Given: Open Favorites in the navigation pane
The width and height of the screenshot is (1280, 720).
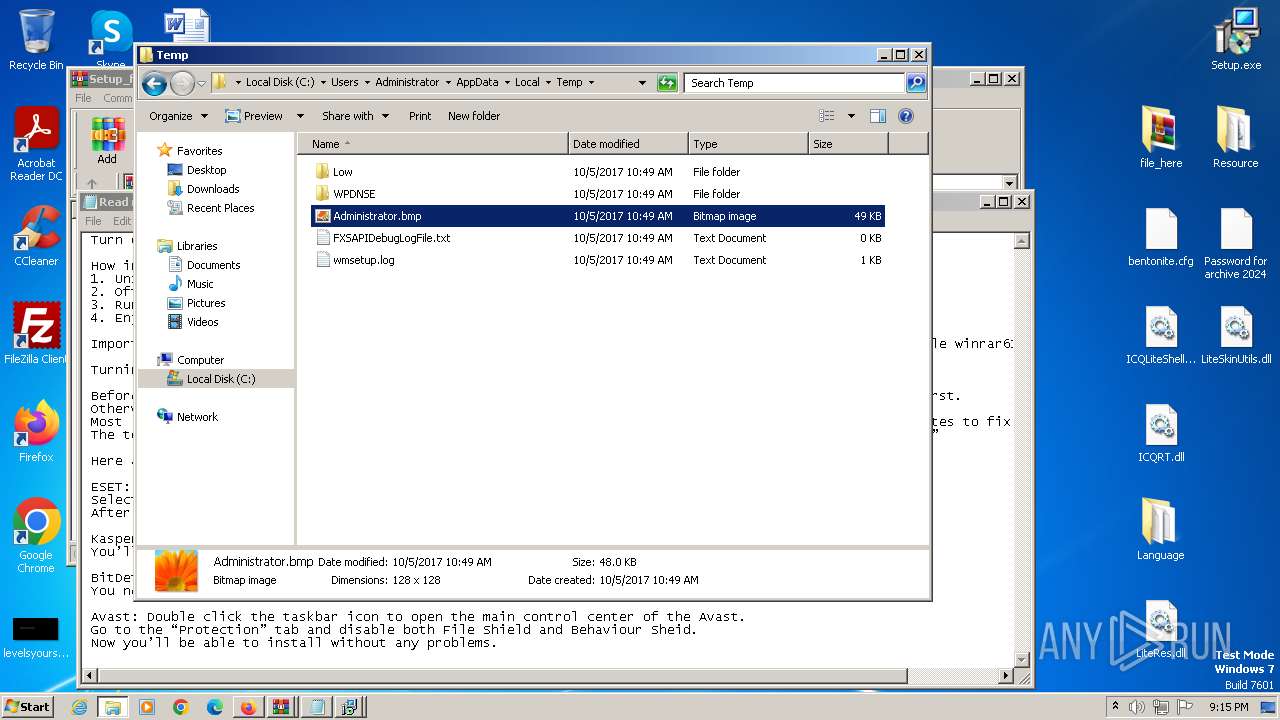Looking at the screenshot, I should coord(199,151).
